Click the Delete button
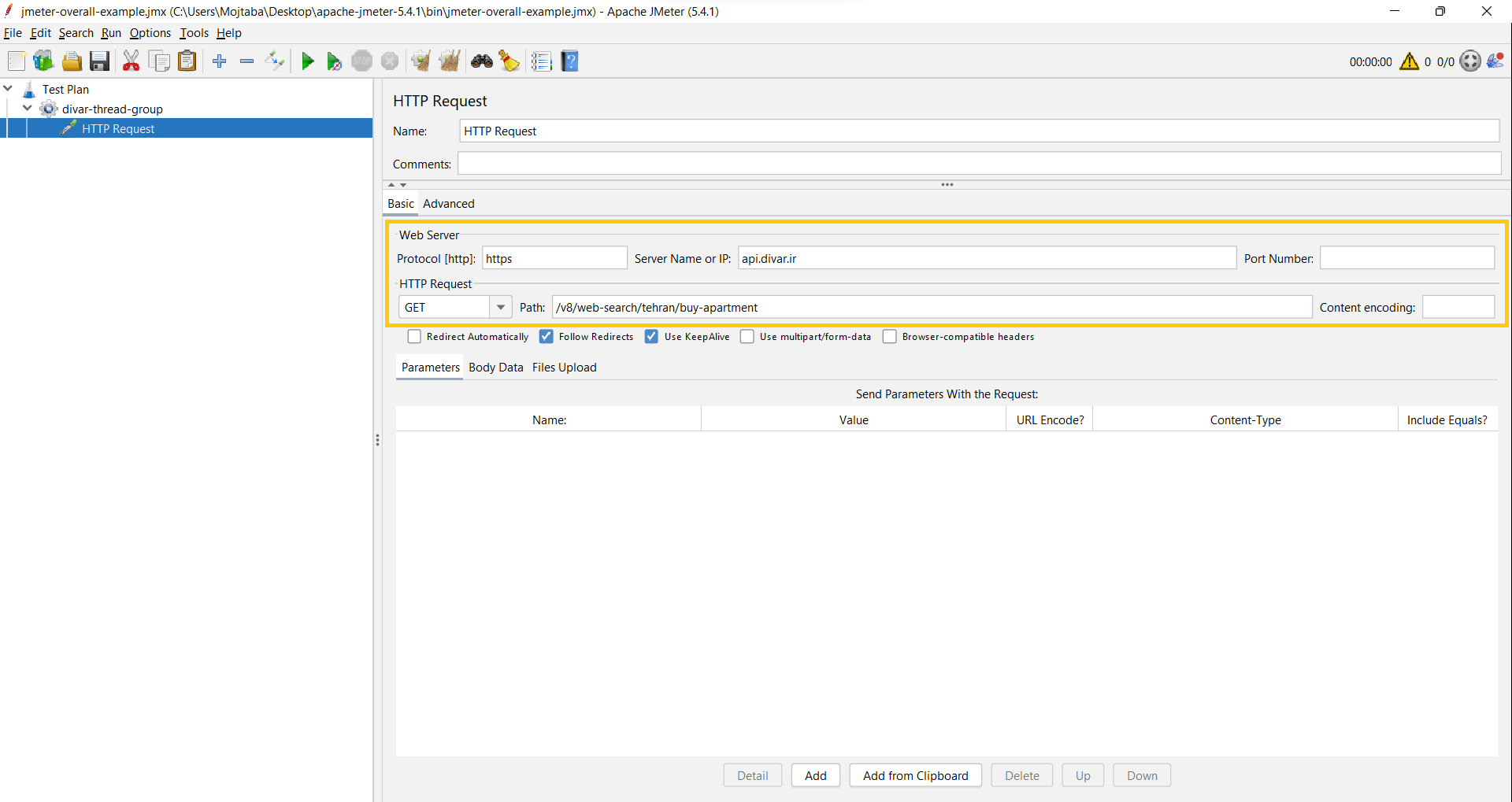 [1022, 775]
